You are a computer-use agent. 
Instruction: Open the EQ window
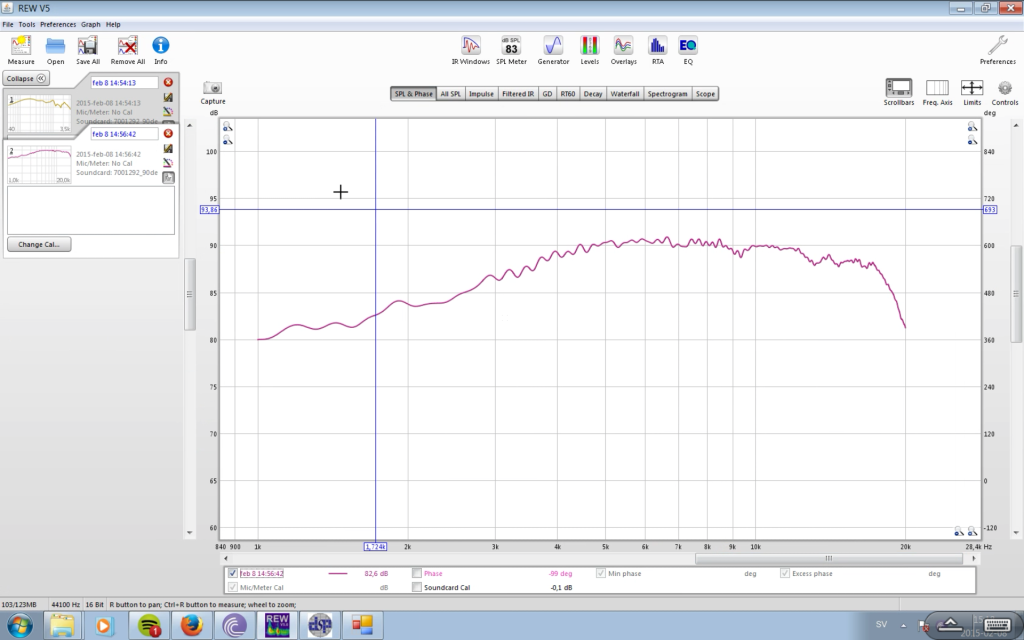tap(688, 46)
